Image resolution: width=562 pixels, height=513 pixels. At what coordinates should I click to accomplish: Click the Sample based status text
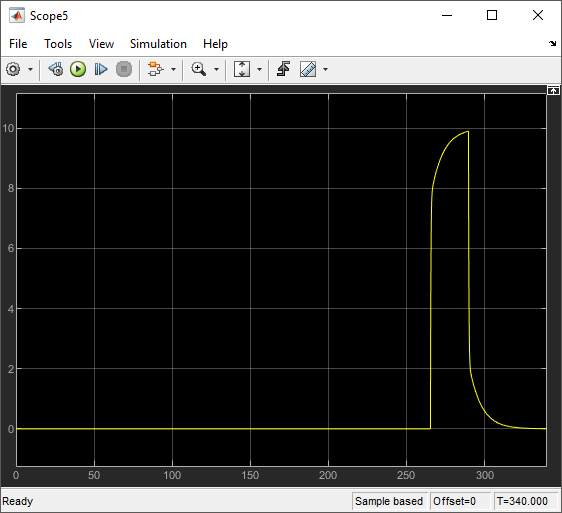[x=389, y=501]
